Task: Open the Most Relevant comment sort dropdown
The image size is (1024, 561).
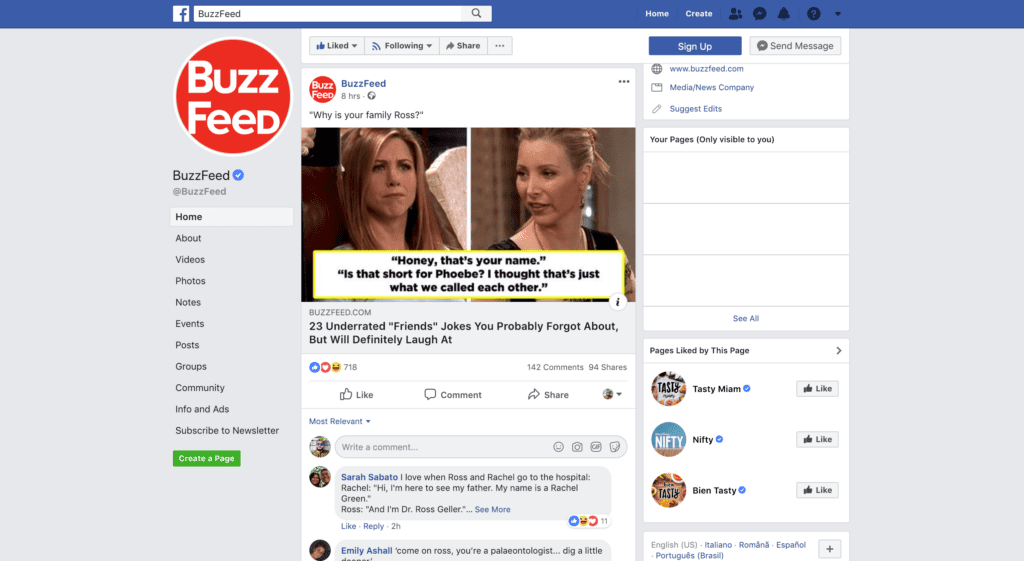Action: 340,421
